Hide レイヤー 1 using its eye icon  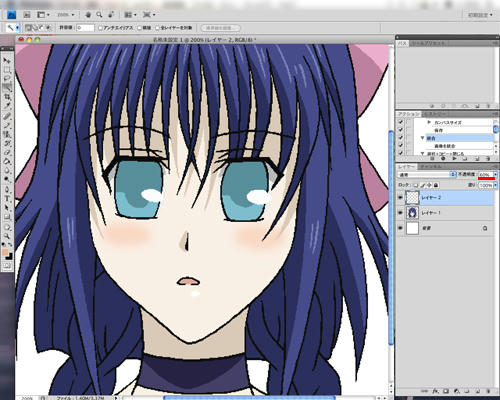point(400,213)
